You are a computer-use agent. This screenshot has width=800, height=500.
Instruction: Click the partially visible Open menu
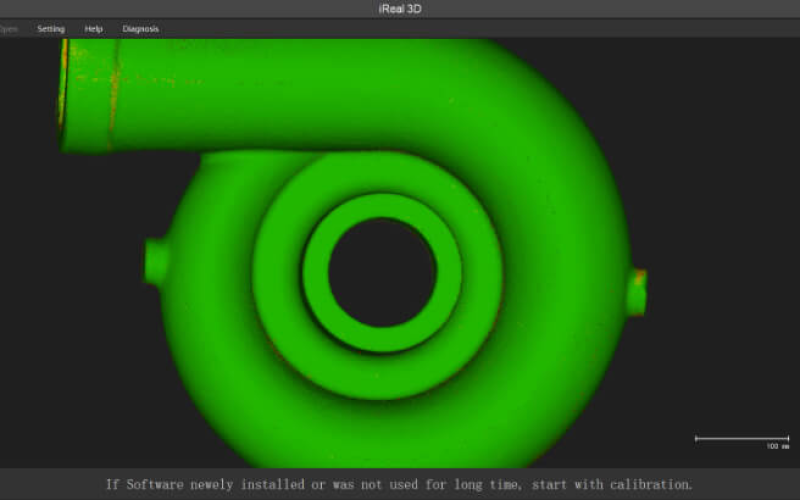pyautogui.click(x=9, y=29)
